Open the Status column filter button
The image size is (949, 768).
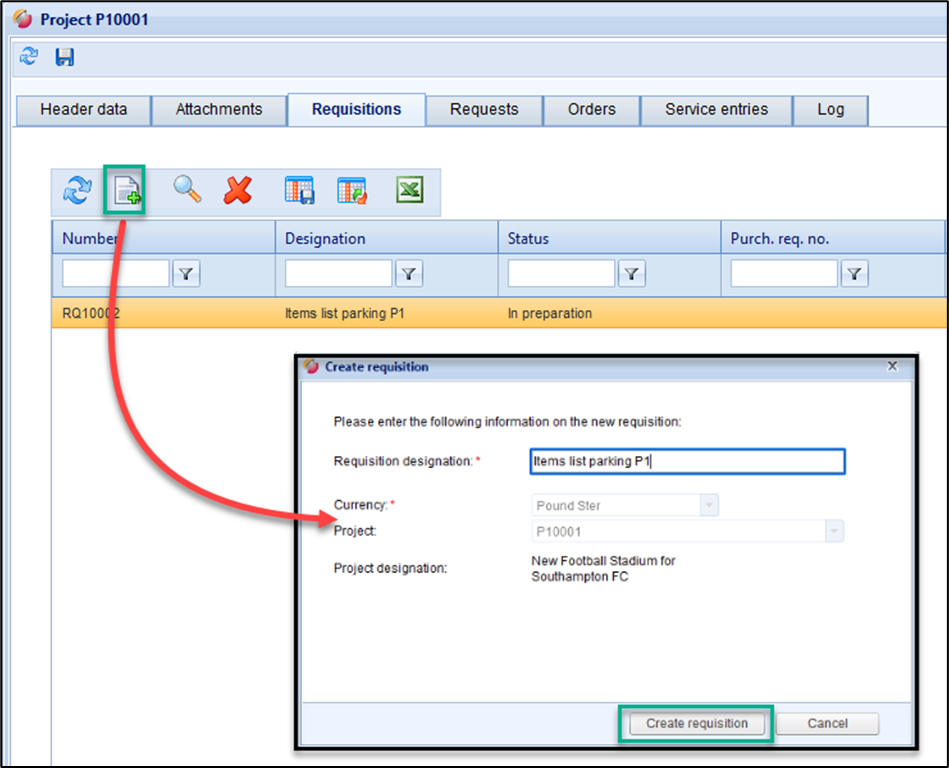632,274
